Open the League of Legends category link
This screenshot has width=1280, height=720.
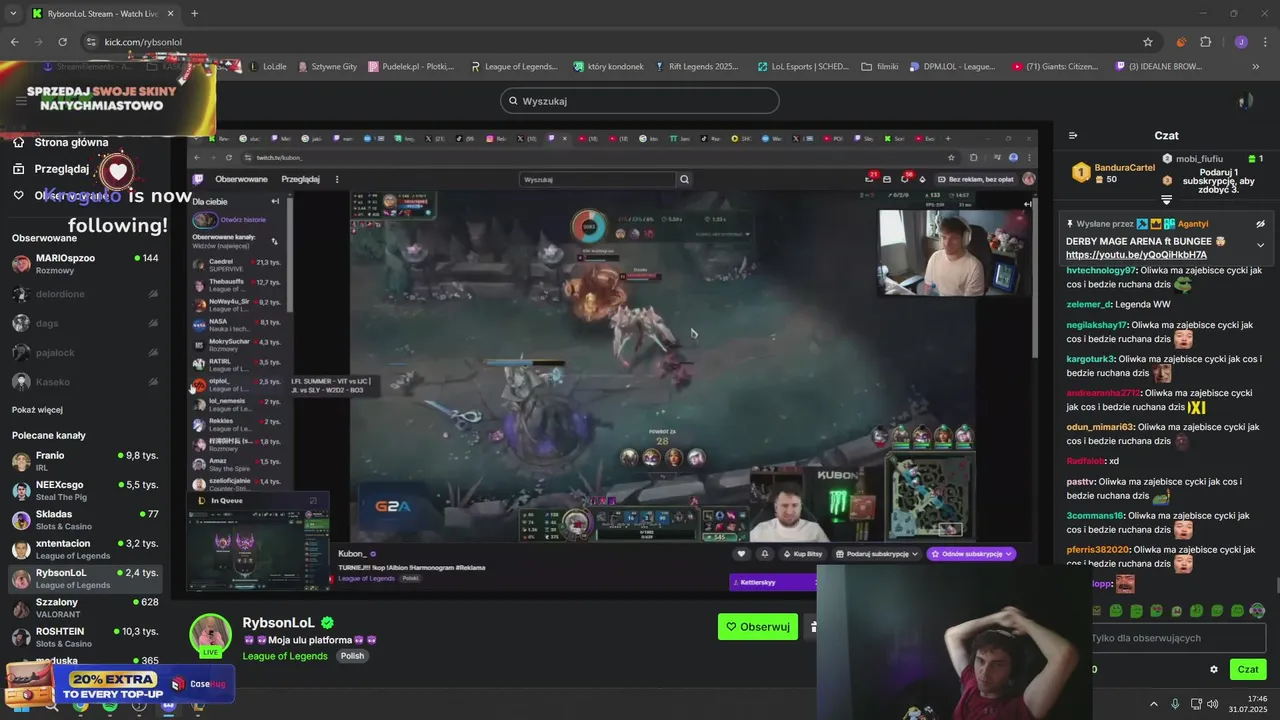(x=285, y=656)
